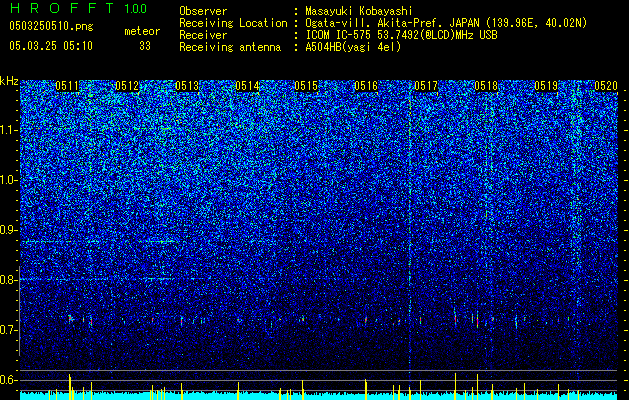Select the meteor count value 33
The height and width of the screenshot is (400, 629).
pyautogui.click(x=145, y=46)
